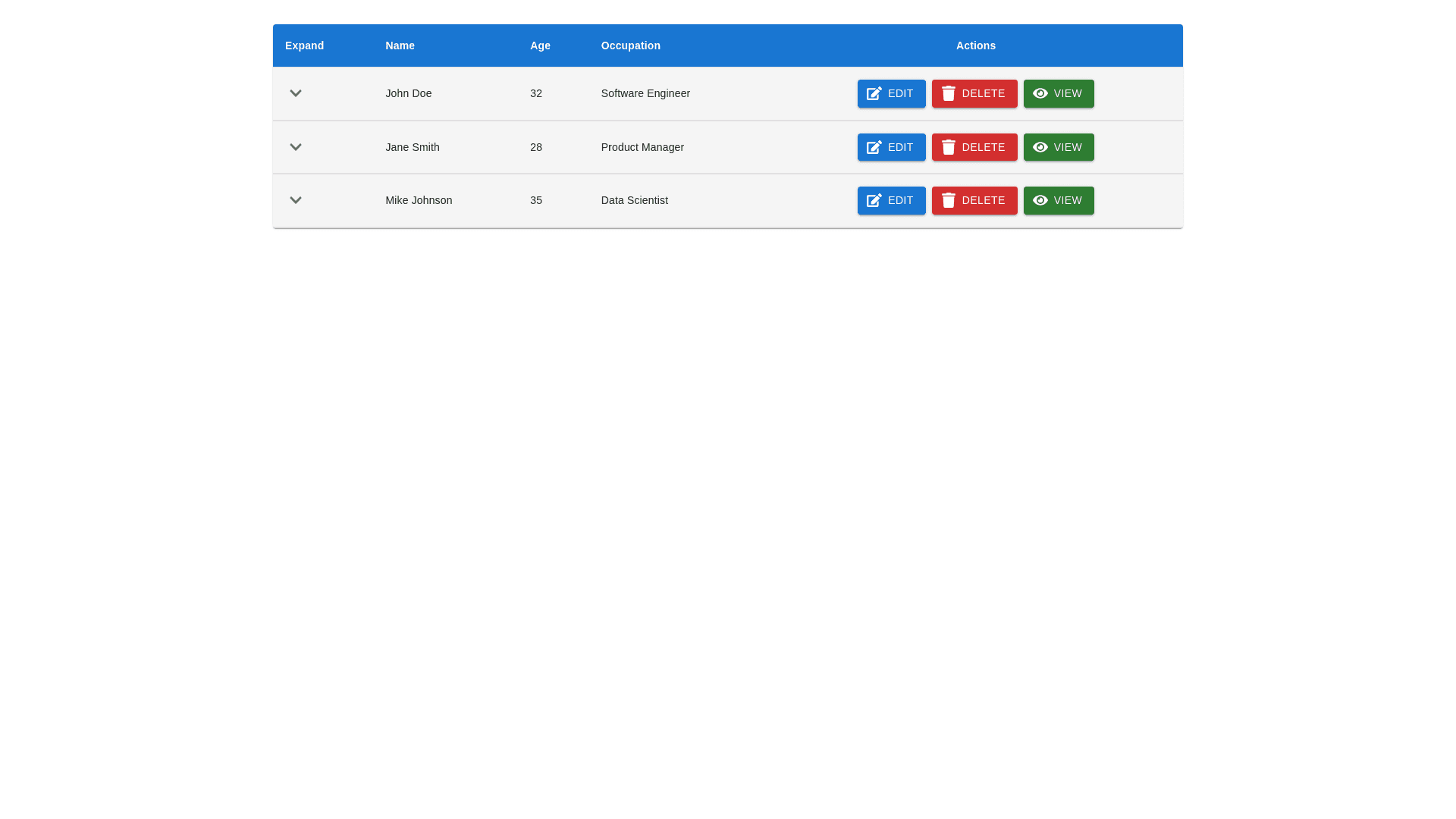Click the trash icon in John Doe's row
1456x819 pixels.
point(948,93)
